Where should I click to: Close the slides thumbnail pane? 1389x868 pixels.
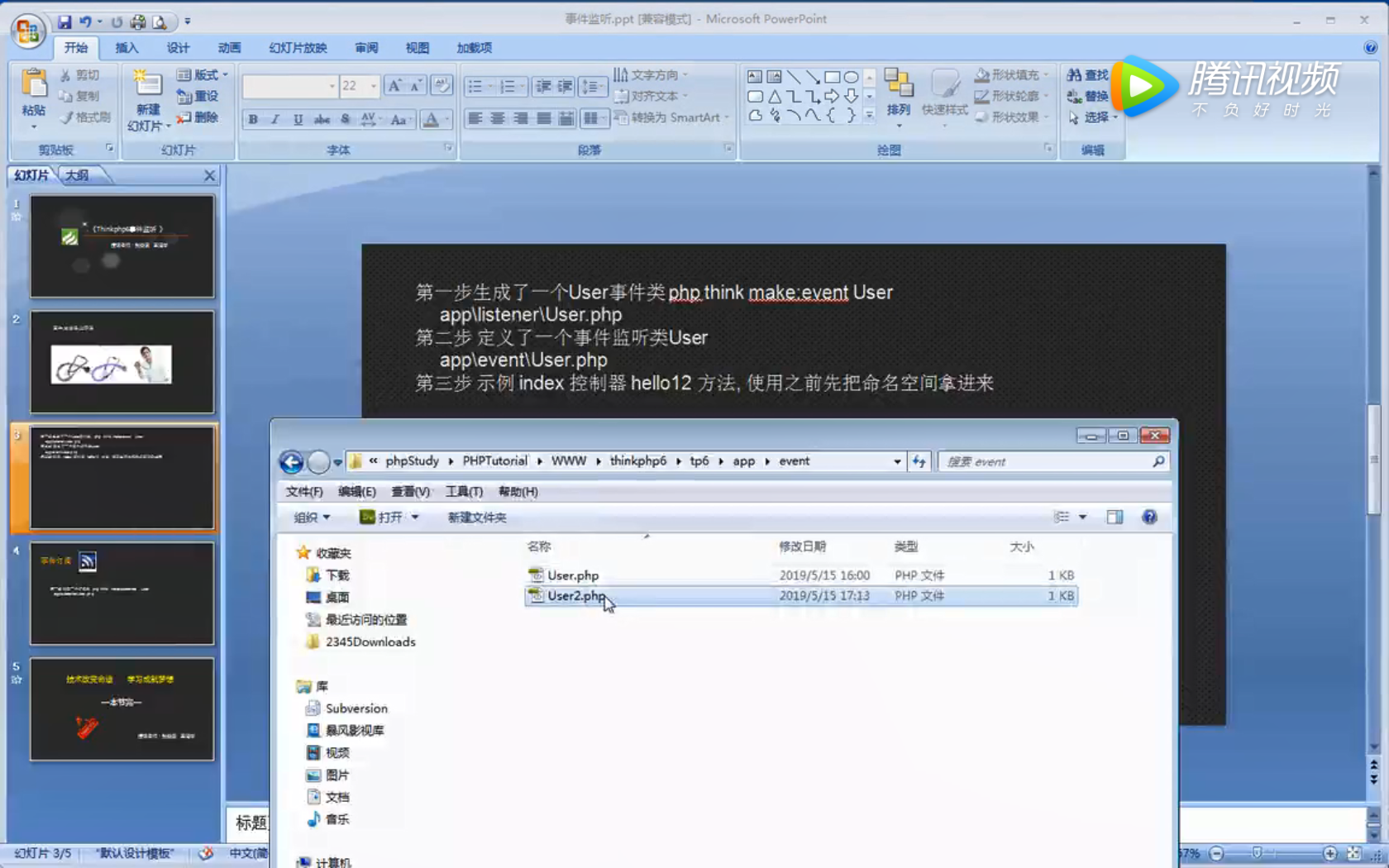tap(209, 175)
